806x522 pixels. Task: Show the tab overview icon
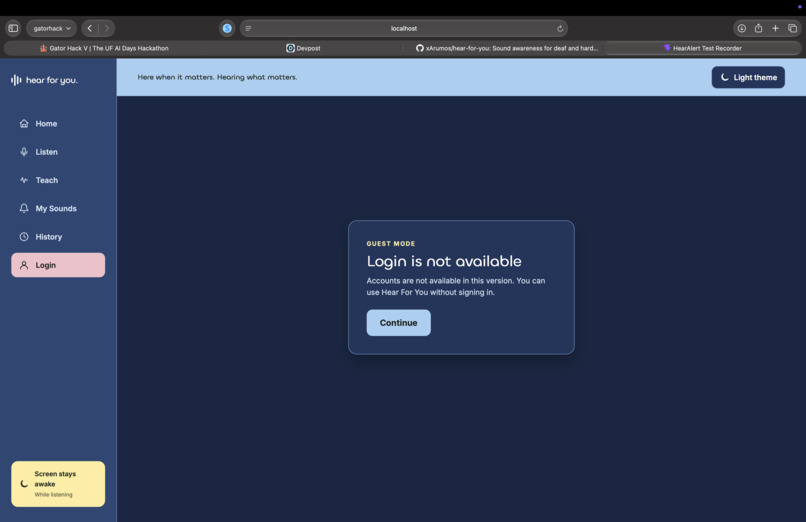(x=793, y=28)
